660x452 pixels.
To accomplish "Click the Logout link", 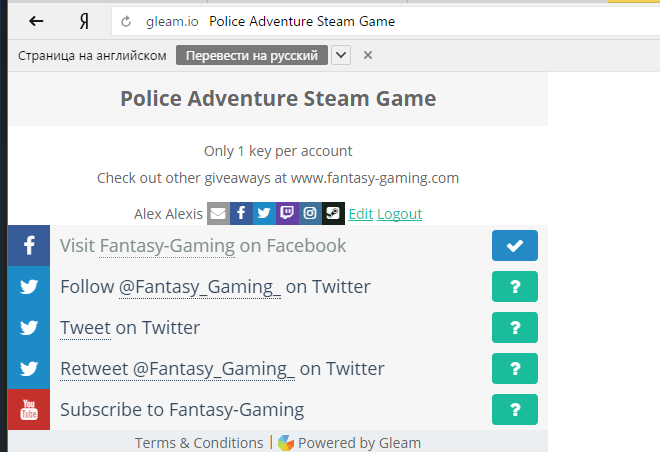I will 399,214.
